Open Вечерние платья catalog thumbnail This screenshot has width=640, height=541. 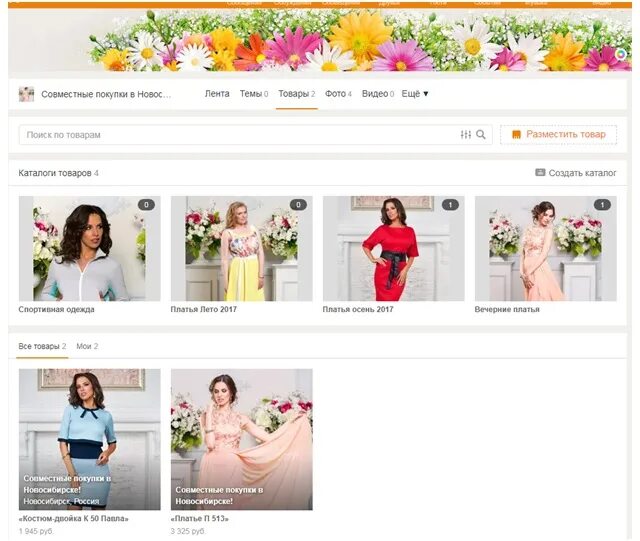546,248
